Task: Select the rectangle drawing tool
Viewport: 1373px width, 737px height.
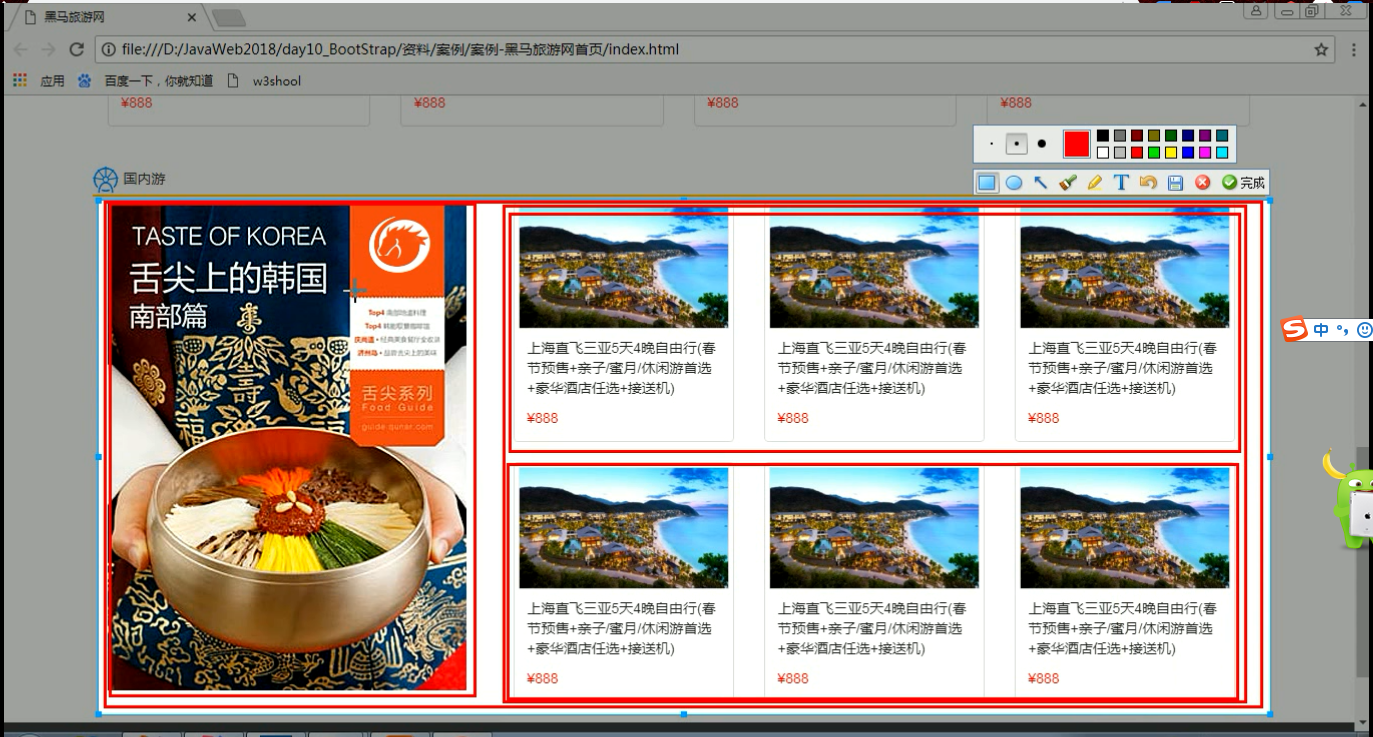Action: click(x=987, y=183)
